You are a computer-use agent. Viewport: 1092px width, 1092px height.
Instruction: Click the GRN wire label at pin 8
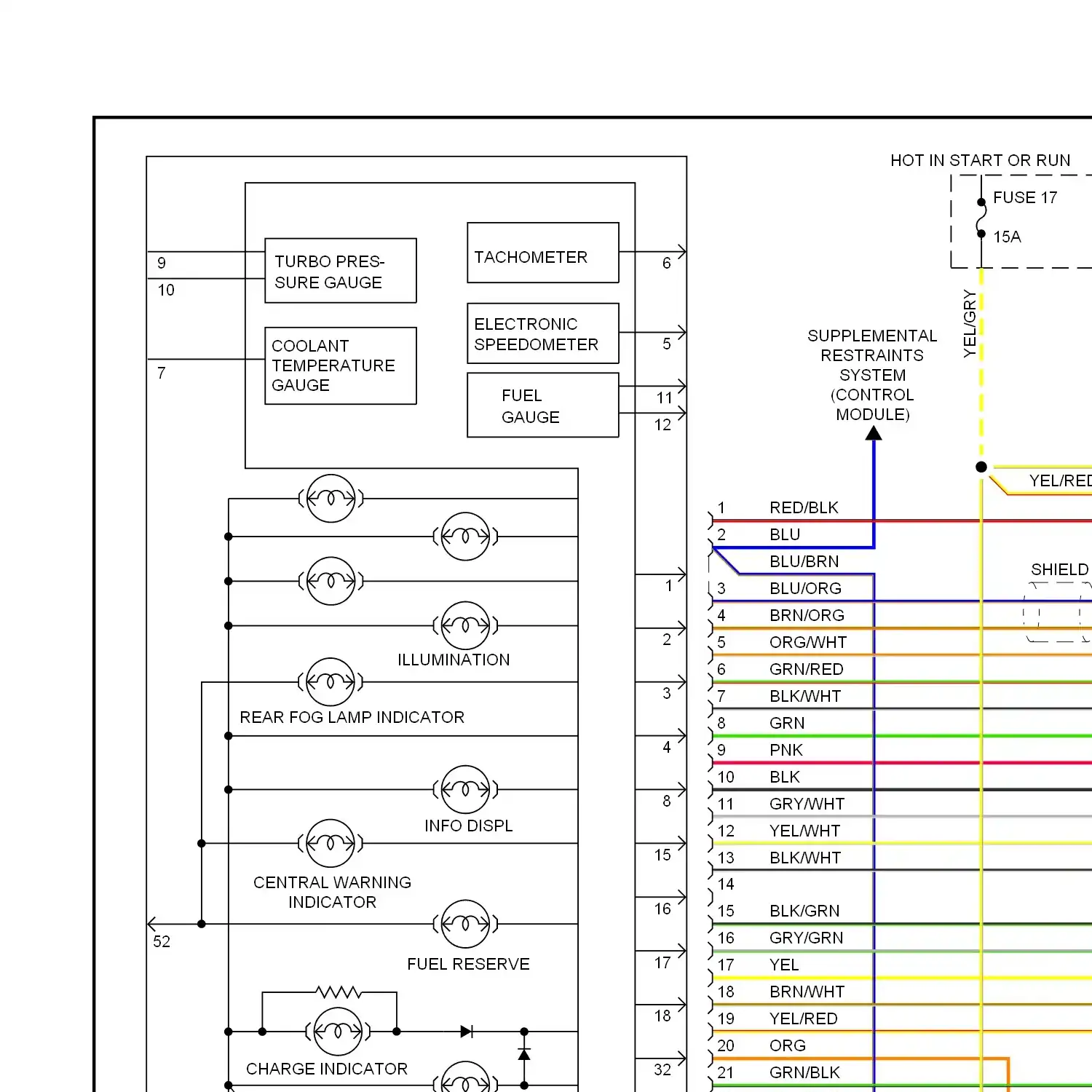pos(787,723)
